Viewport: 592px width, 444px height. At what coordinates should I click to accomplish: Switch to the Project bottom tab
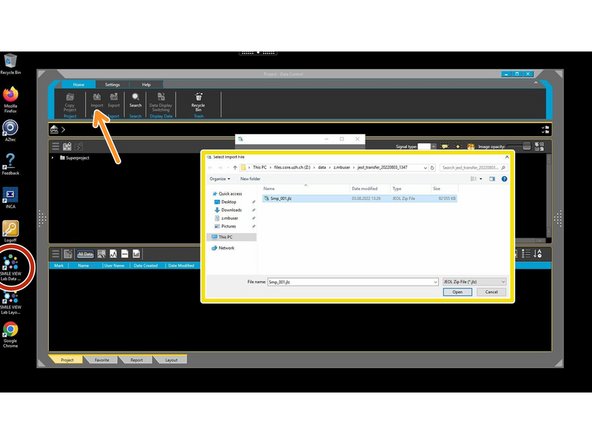67,360
